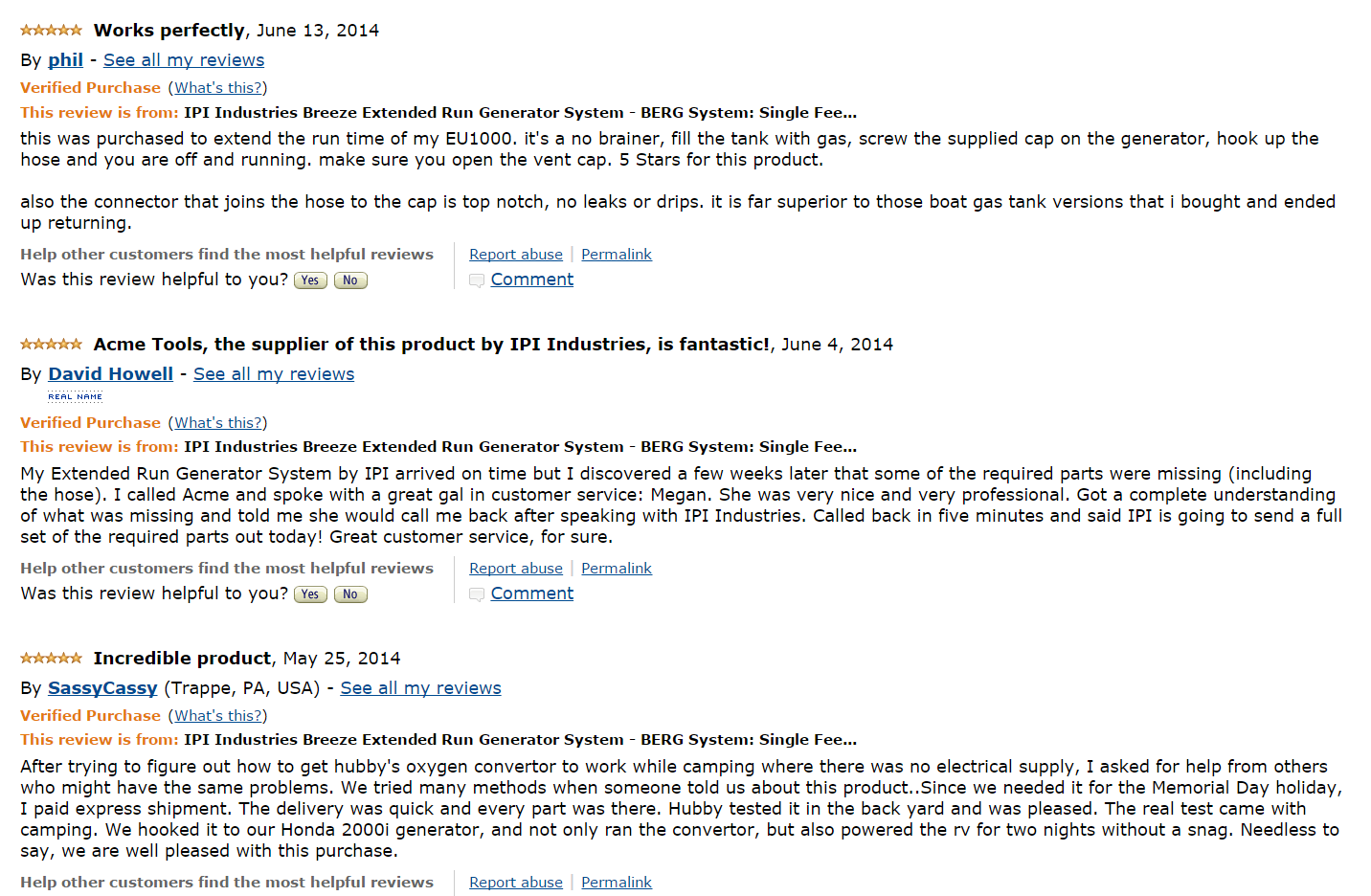1371x896 pixels.
Task: Click Comment link under phil's review
Action: tap(532, 280)
